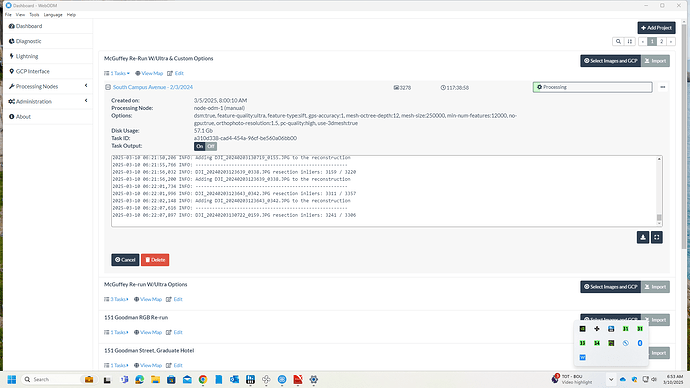Go to page 2 of projects
Viewport: 690px width, 388px height.
tap(661, 41)
